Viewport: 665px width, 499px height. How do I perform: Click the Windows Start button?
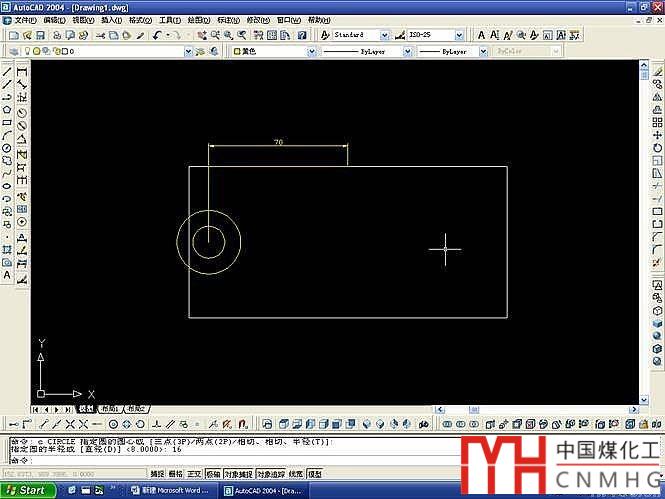(x=28, y=491)
